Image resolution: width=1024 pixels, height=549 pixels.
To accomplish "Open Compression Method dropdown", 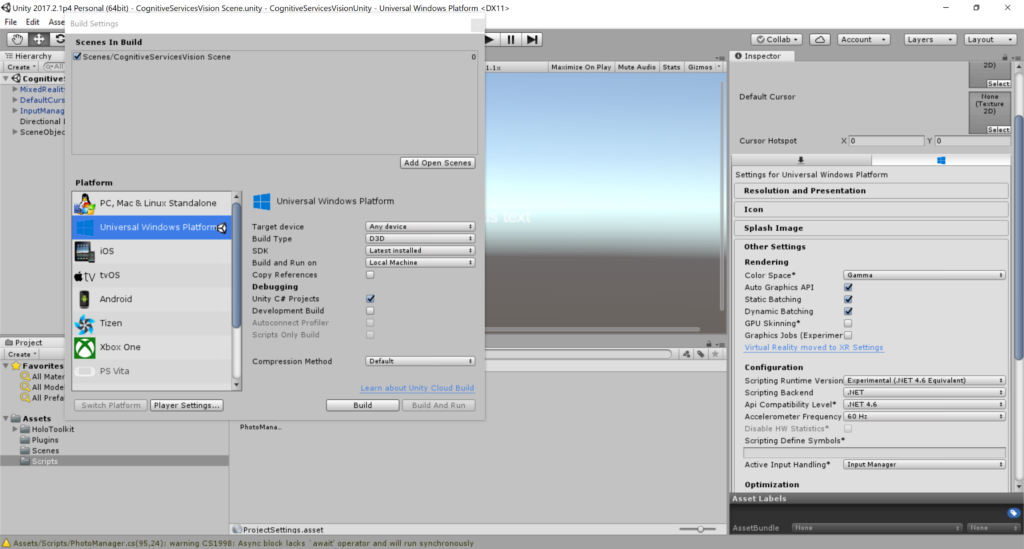I will pyautogui.click(x=420, y=361).
